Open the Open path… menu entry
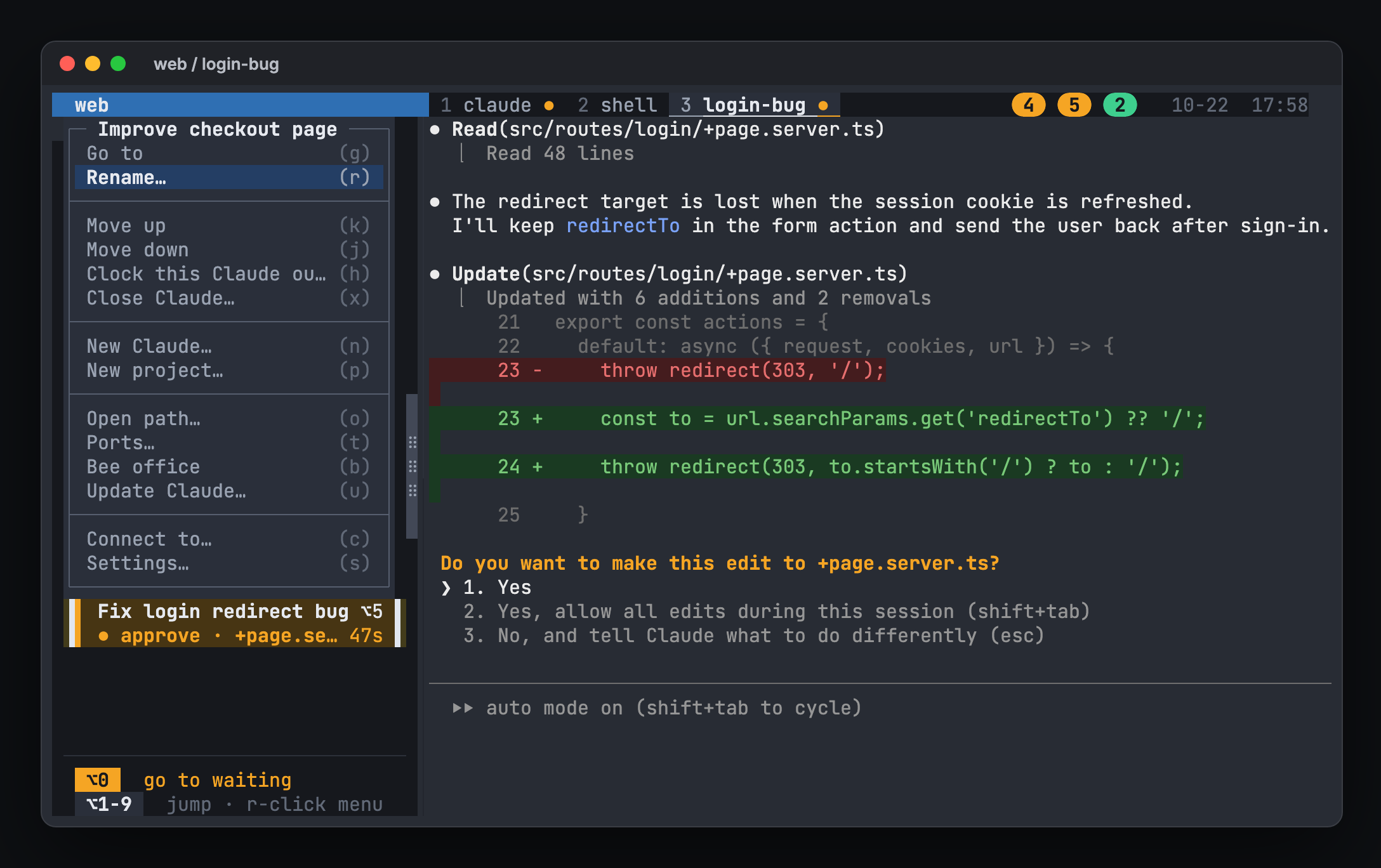Image resolution: width=1381 pixels, height=868 pixels. [x=228, y=419]
